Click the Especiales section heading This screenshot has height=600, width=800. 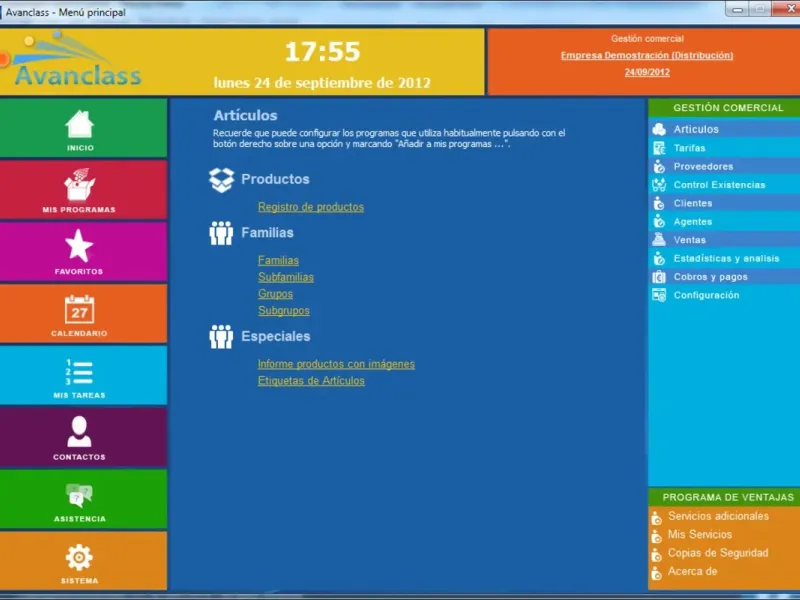tap(276, 336)
